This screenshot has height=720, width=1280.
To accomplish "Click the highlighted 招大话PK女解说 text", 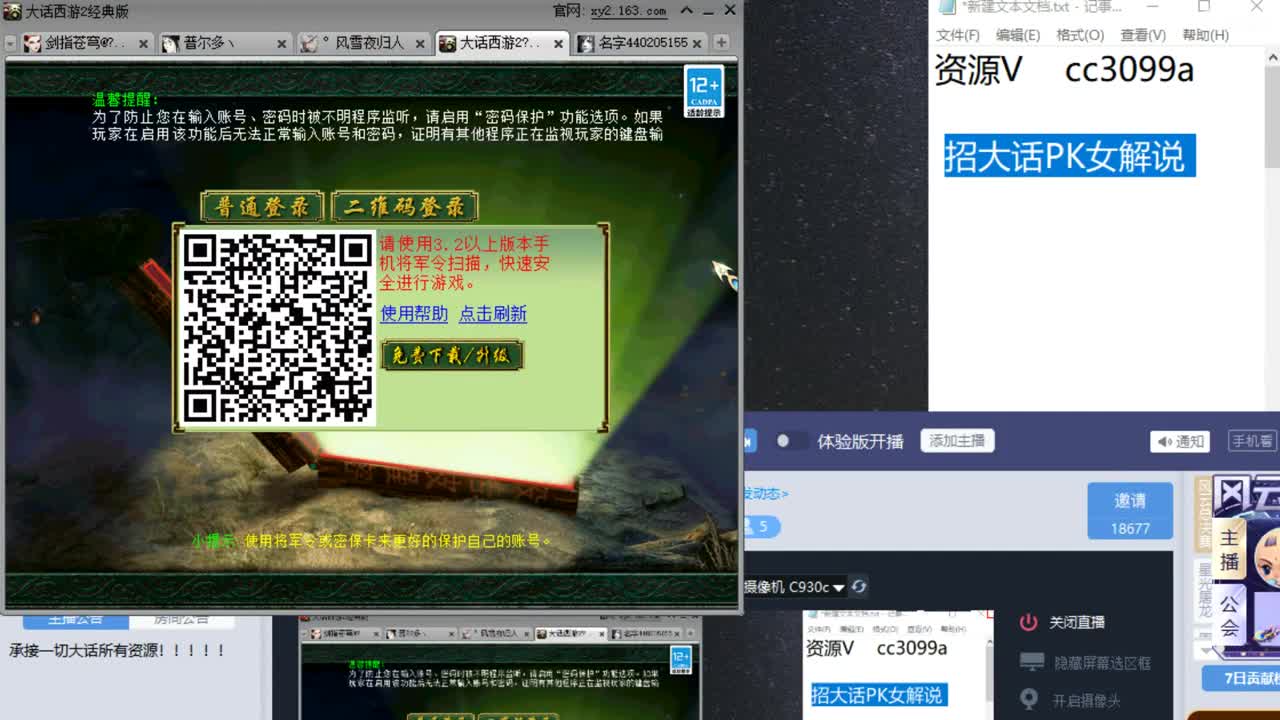I will [1069, 157].
